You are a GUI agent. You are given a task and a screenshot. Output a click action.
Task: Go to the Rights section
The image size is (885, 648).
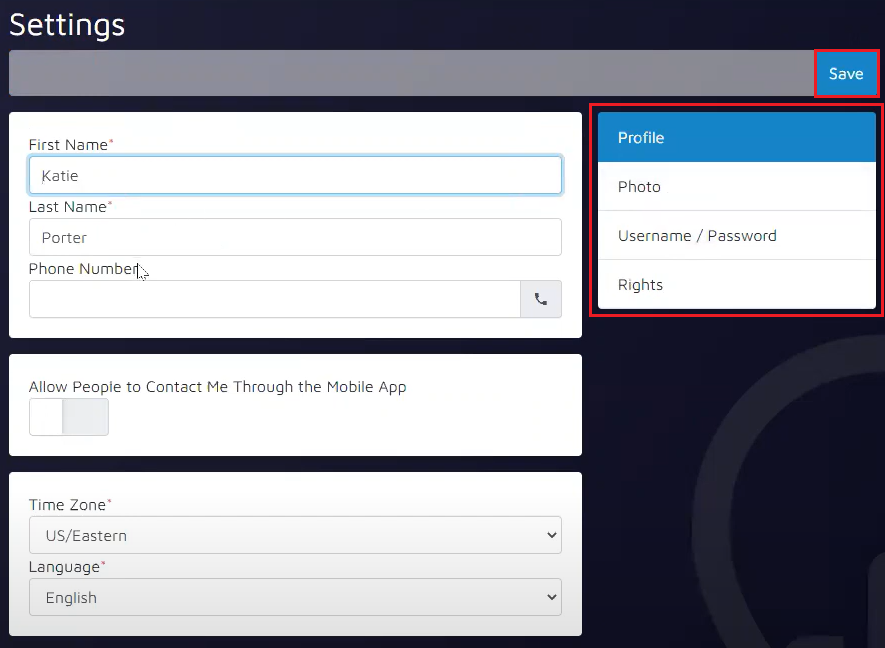pyautogui.click(x=736, y=285)
